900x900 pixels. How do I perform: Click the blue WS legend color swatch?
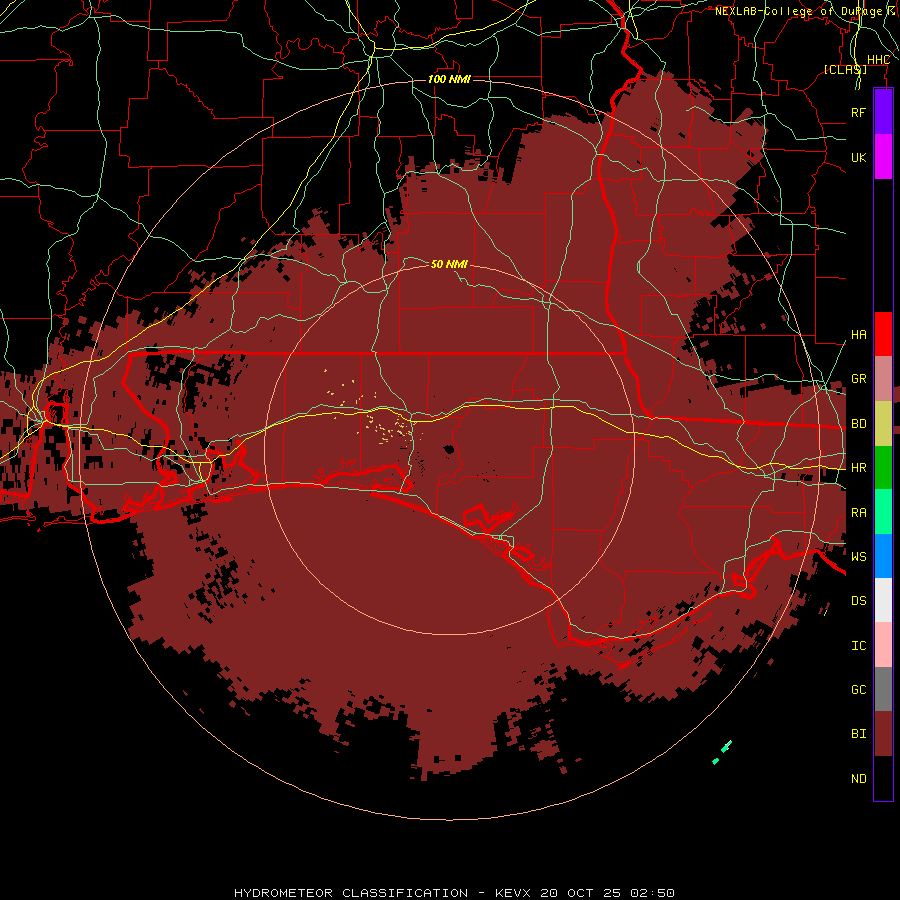coord(883,556)
